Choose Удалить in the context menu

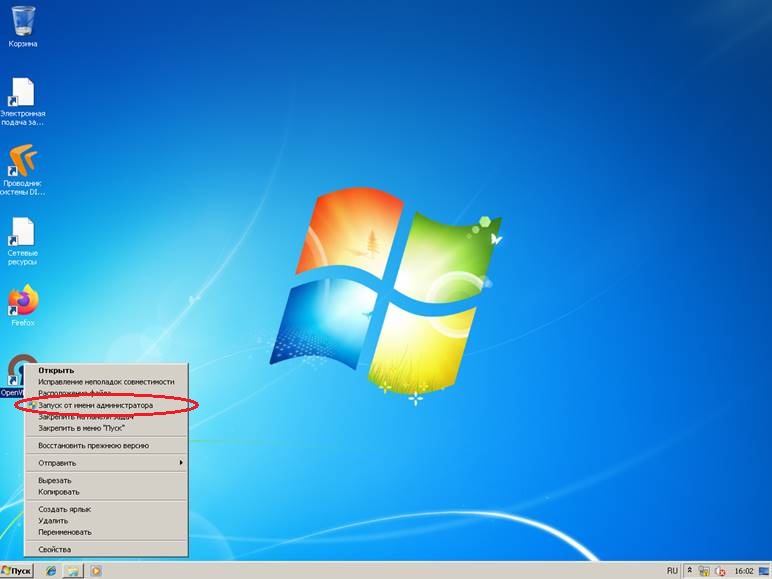pyautogui.click(x=106, y=520)
